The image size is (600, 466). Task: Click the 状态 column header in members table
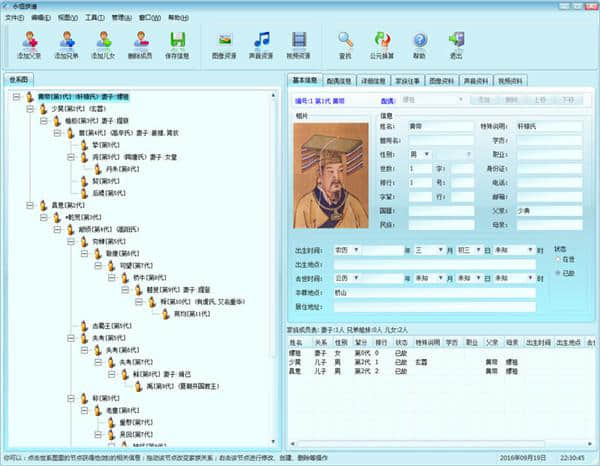[401, 342]
